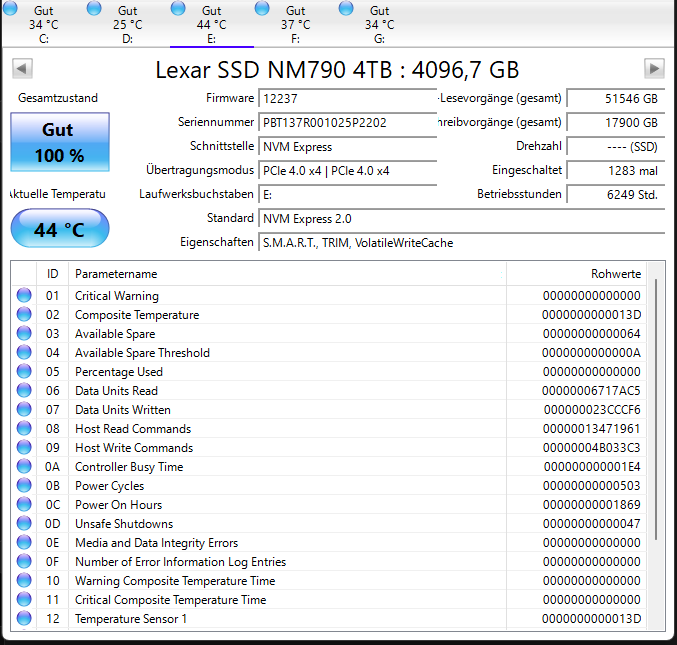Click status icon for Host Write Commands
The image size is (677, 645).
point(24,447)
